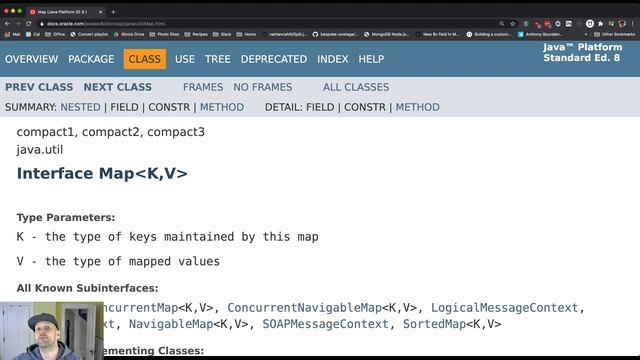Screen dimensions: 640x360
Task: Open the Drive bookmark
Action: point(129,34)
